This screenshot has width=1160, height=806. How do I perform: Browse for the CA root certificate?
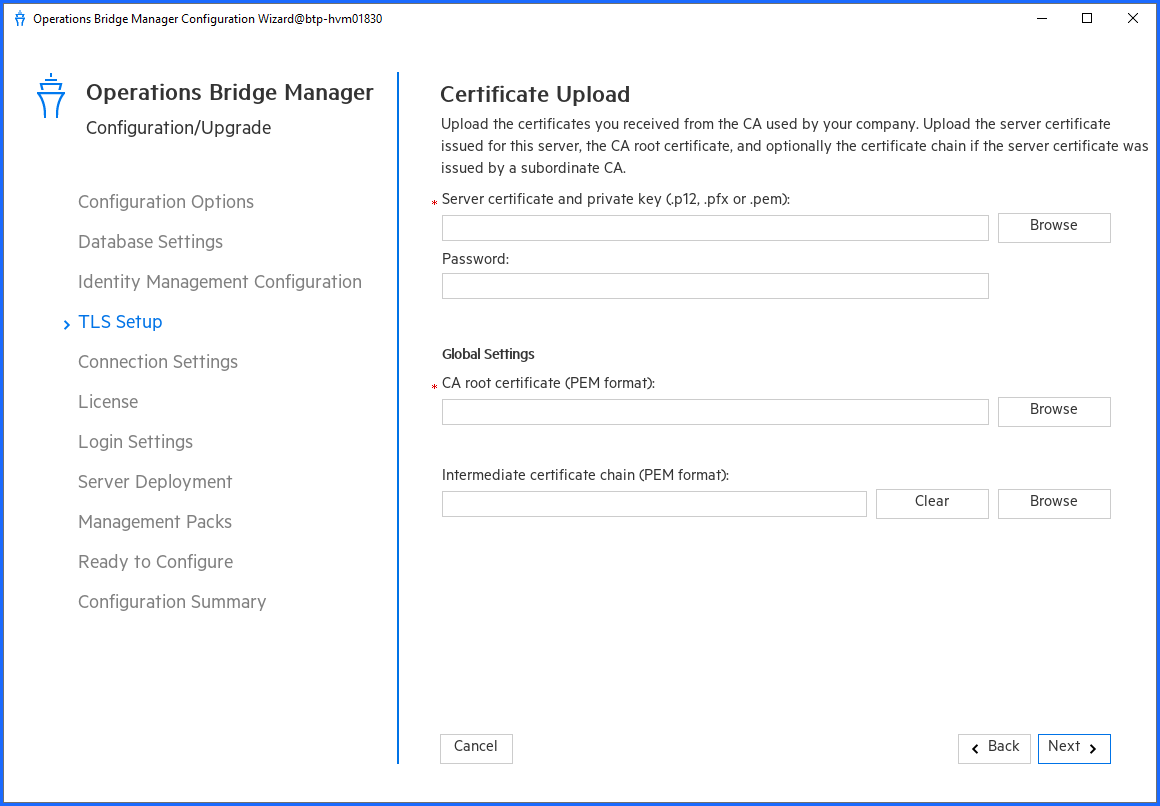click(1053, 411)
